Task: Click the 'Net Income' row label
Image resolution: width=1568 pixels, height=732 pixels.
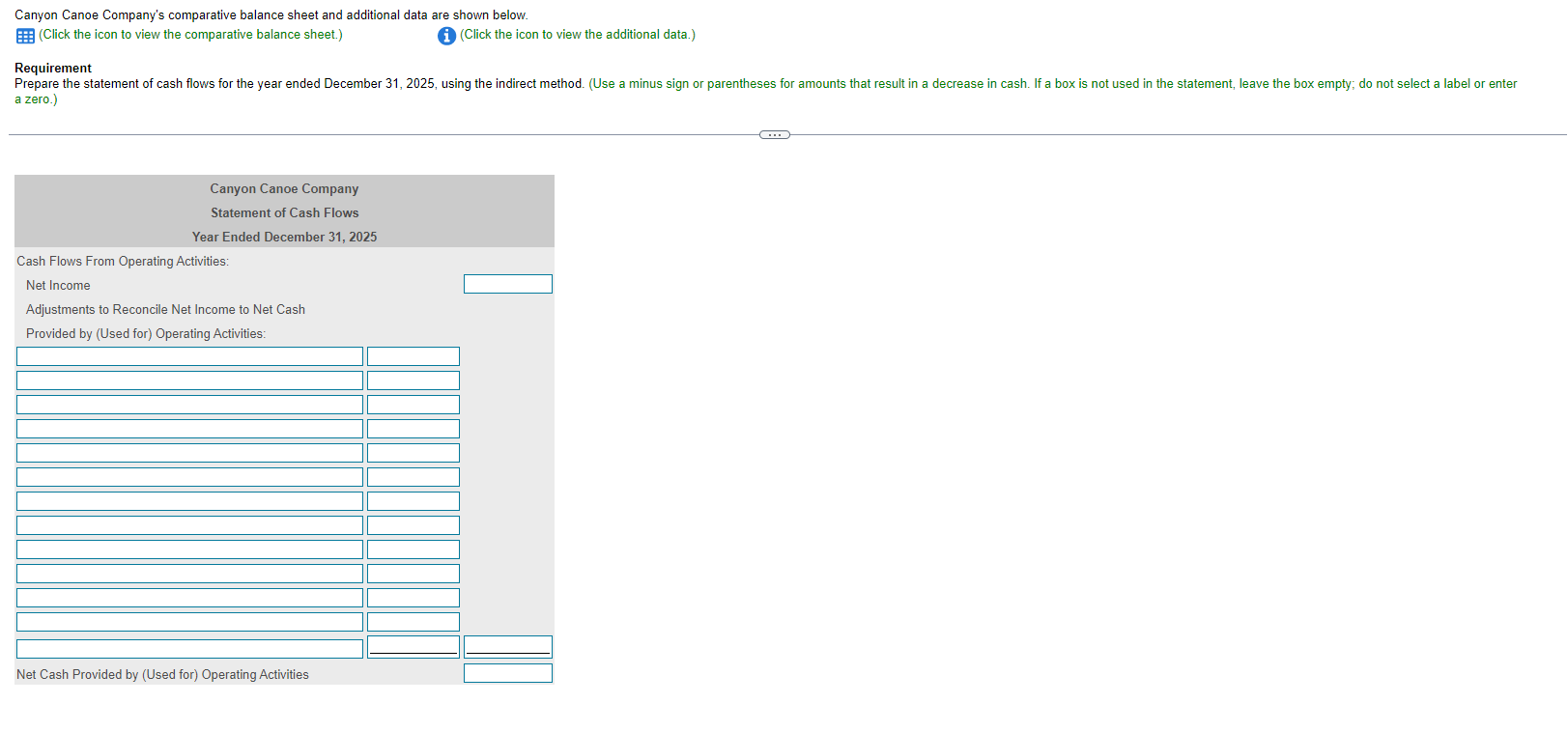Action: pos(58,285)
